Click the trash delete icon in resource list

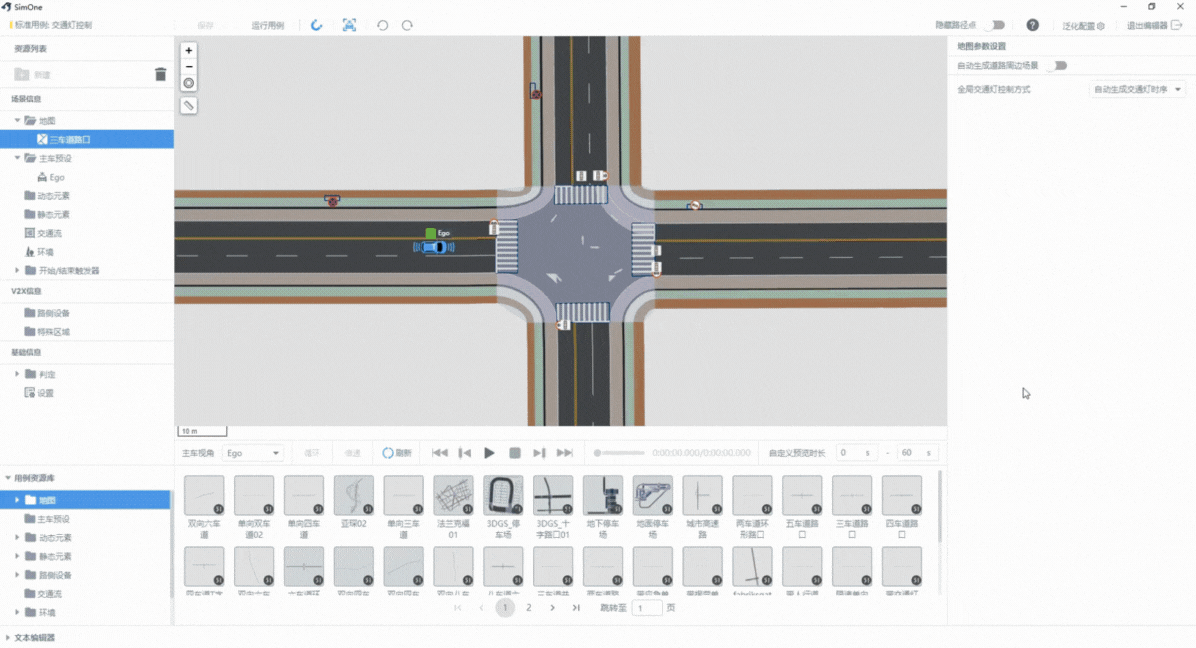point(160,74)
